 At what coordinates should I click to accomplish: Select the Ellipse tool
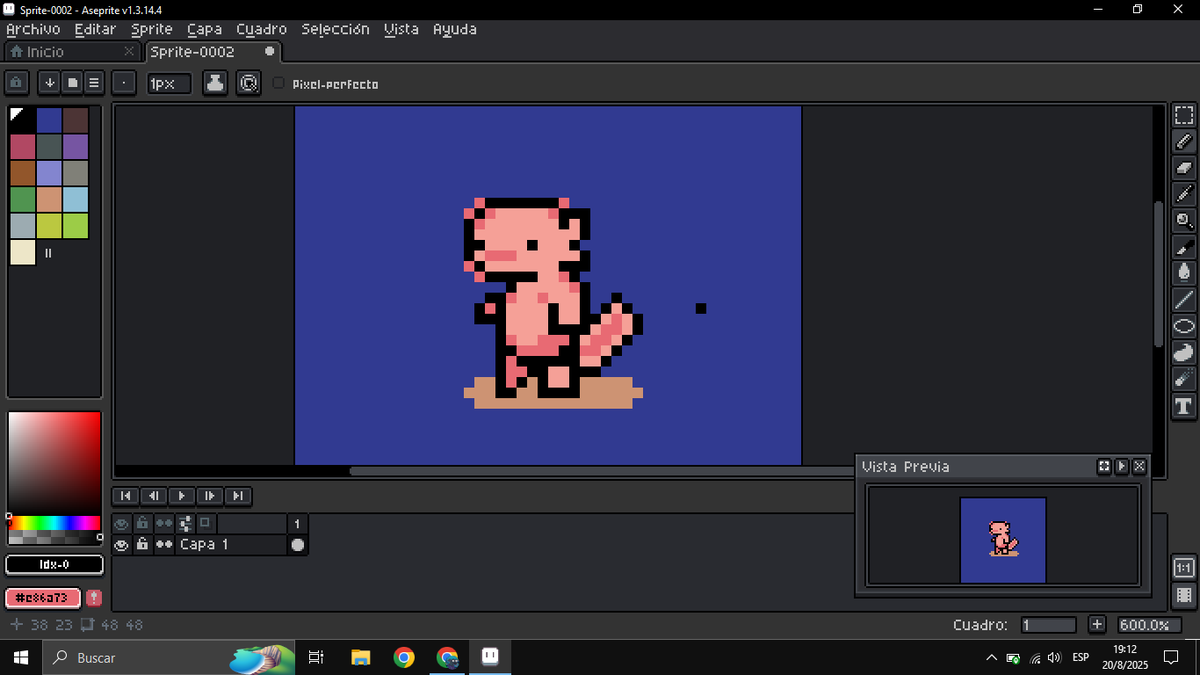[1184, 326]
